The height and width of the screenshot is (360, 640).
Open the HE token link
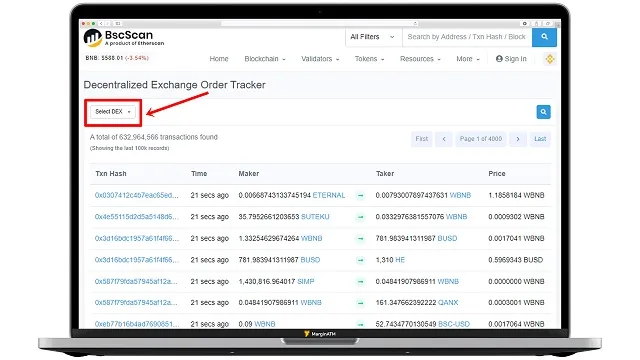pos(400,260)
